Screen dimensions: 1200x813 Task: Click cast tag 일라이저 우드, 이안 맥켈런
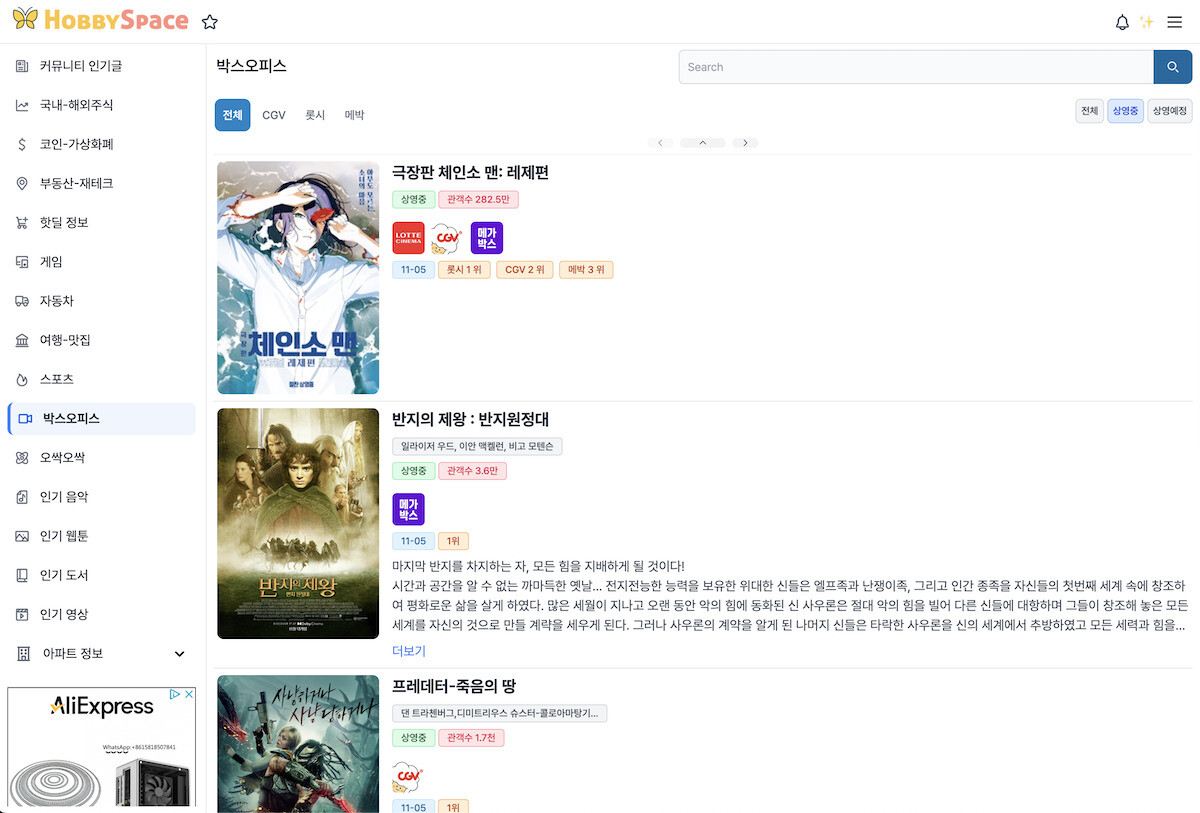[477, 446]
